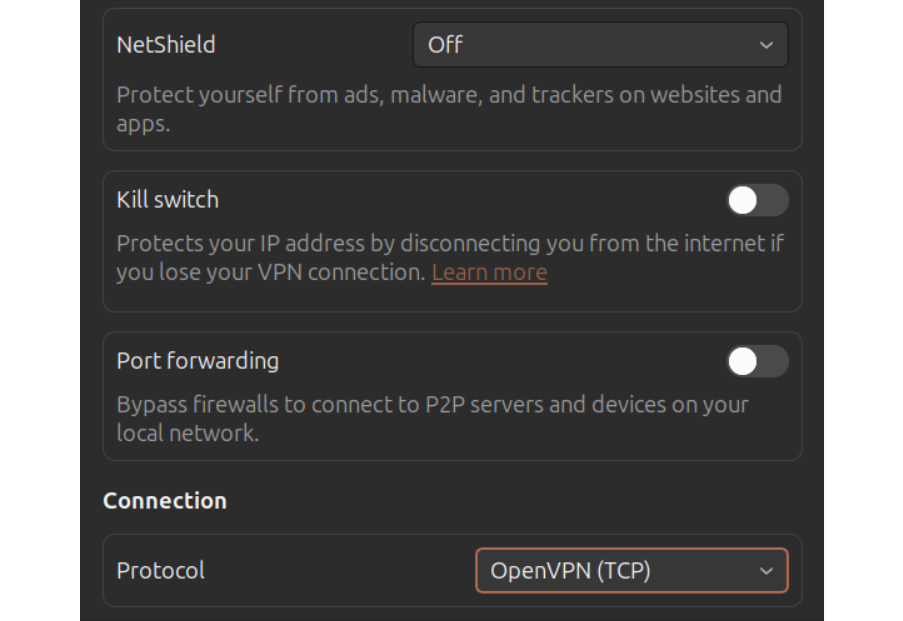Click the NetShield feature label
This screenshot has height=621, width=903.
[x=165, y=45]
